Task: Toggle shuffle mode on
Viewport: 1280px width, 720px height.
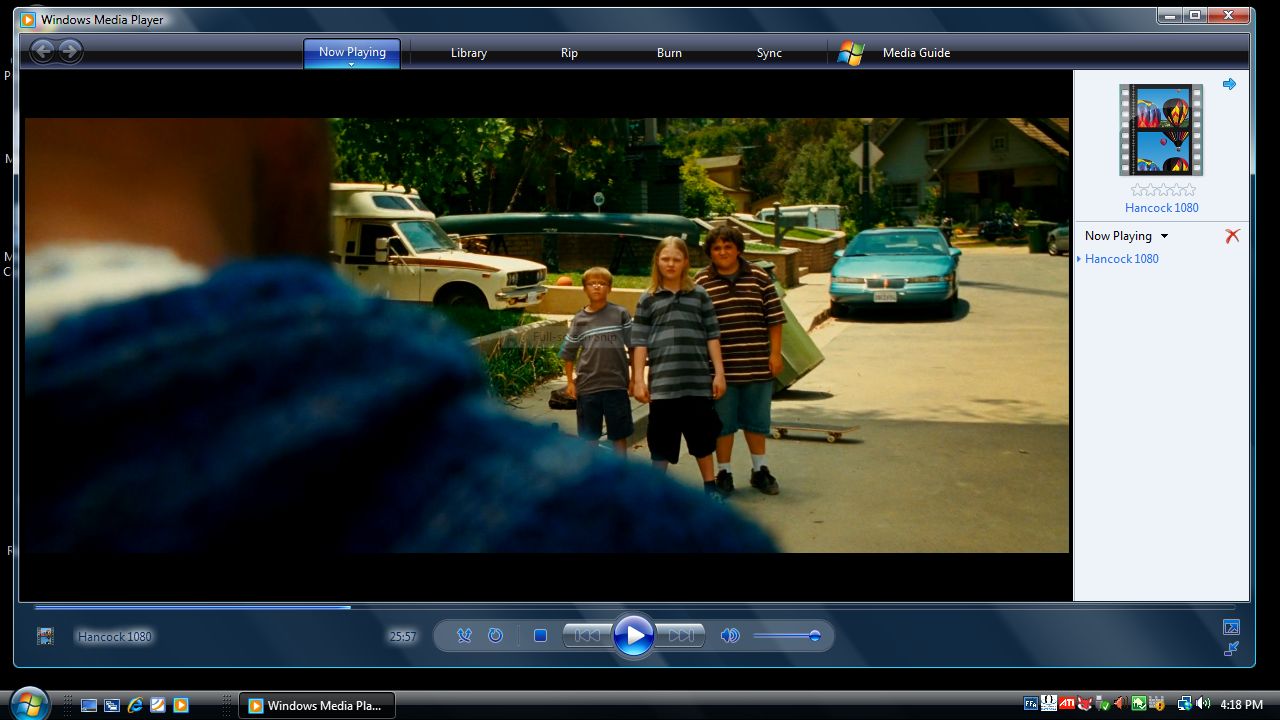Action: [464, 635]
